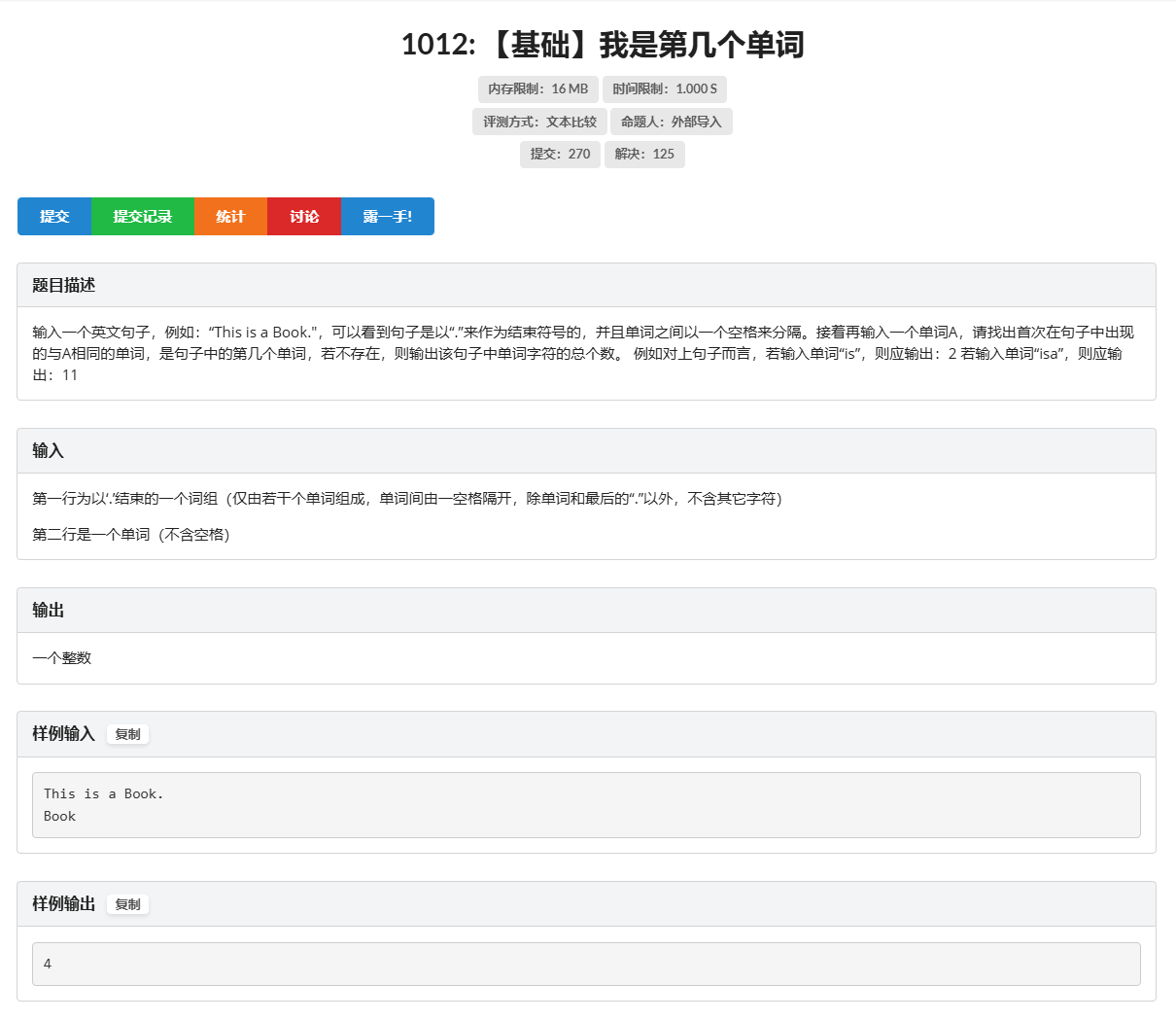
Task: Click the 提交: 270 counter badge
Action: click(560, 154)
